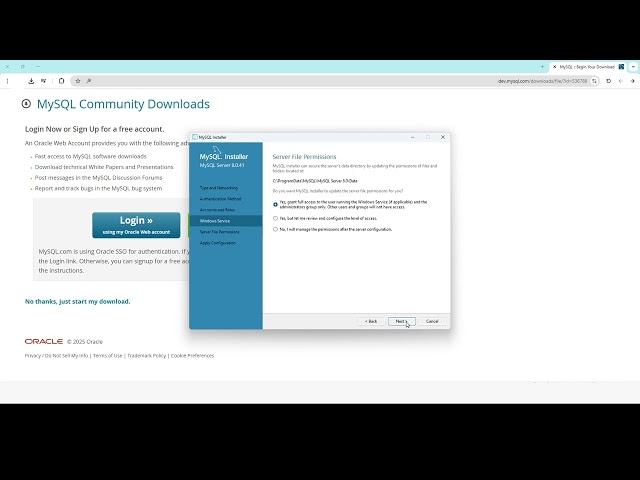Click the installer Cancel button
Viewport: 640px width, 480px height.
tap(432, 321)
